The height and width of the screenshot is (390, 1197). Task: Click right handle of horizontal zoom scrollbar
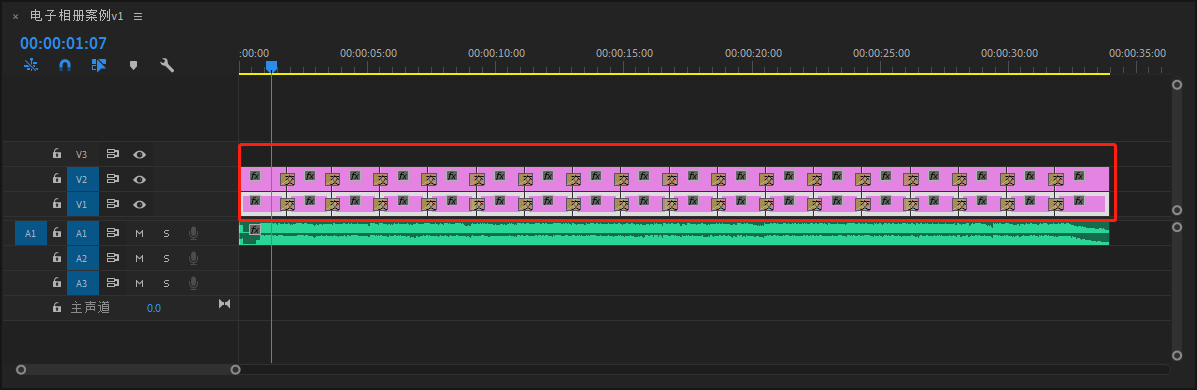coord(236,369)
